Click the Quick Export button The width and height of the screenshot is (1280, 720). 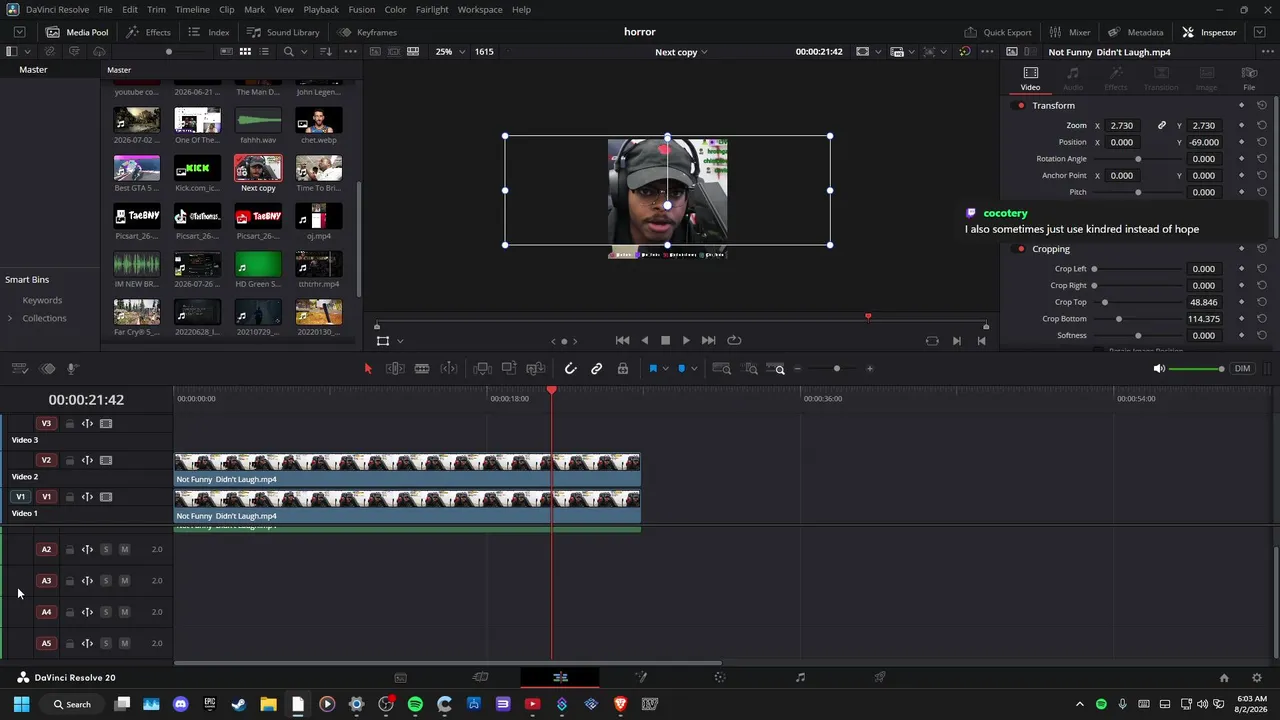point(997,32)
